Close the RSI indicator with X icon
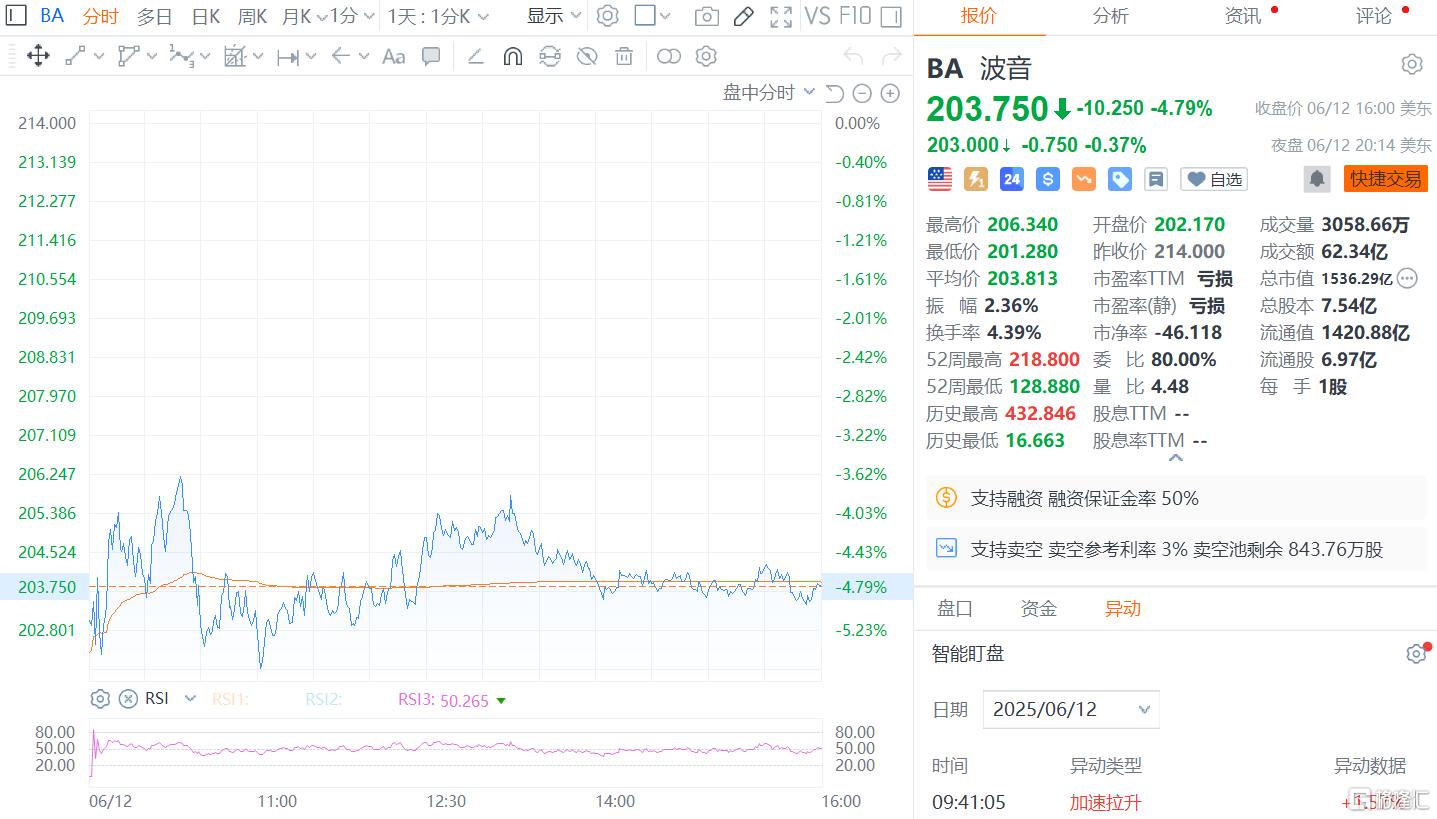The image size is (1437, 819). point(128,699)
